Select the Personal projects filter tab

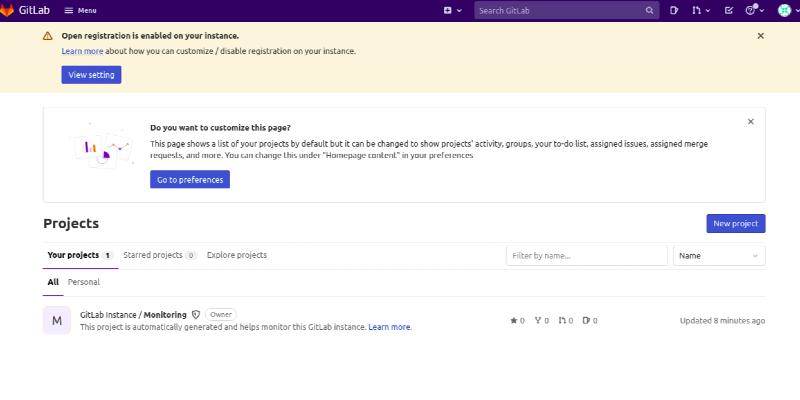tap(84, 282)
